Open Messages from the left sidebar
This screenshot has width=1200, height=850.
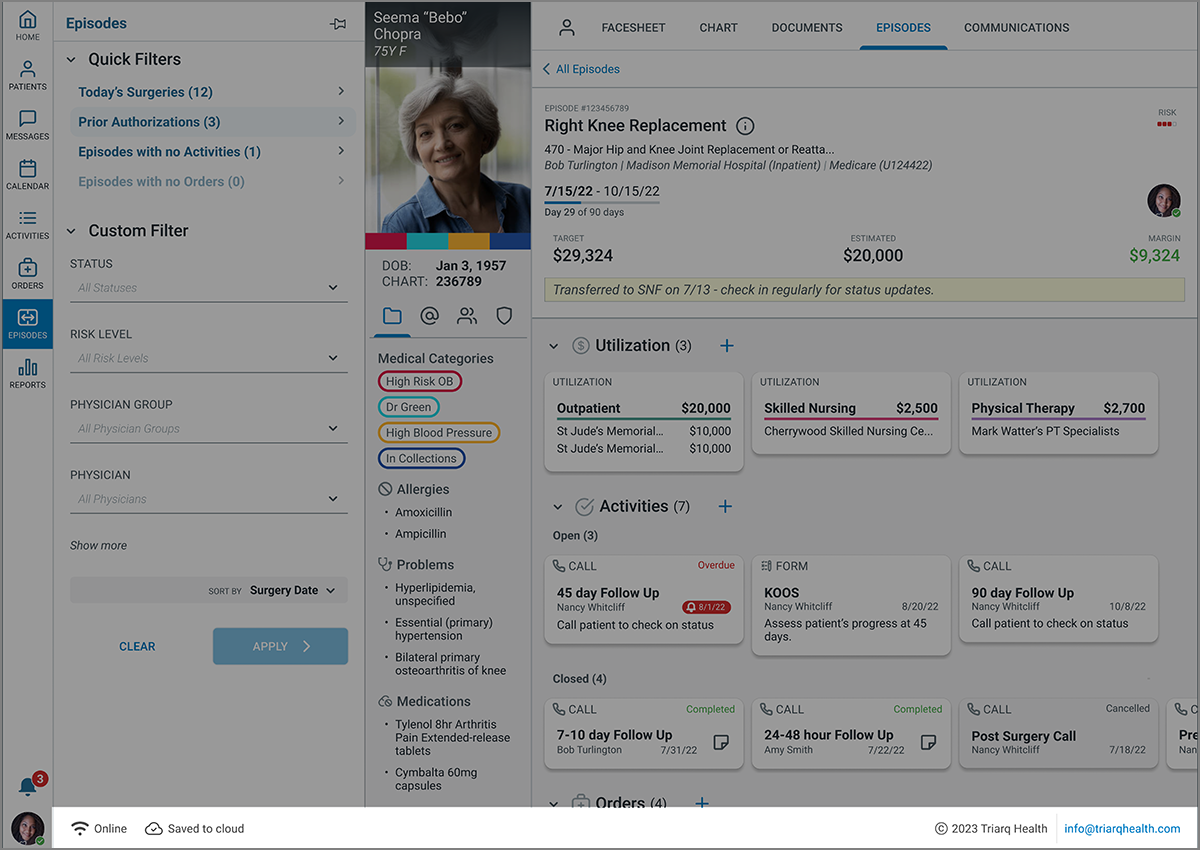tap(27, 125)
